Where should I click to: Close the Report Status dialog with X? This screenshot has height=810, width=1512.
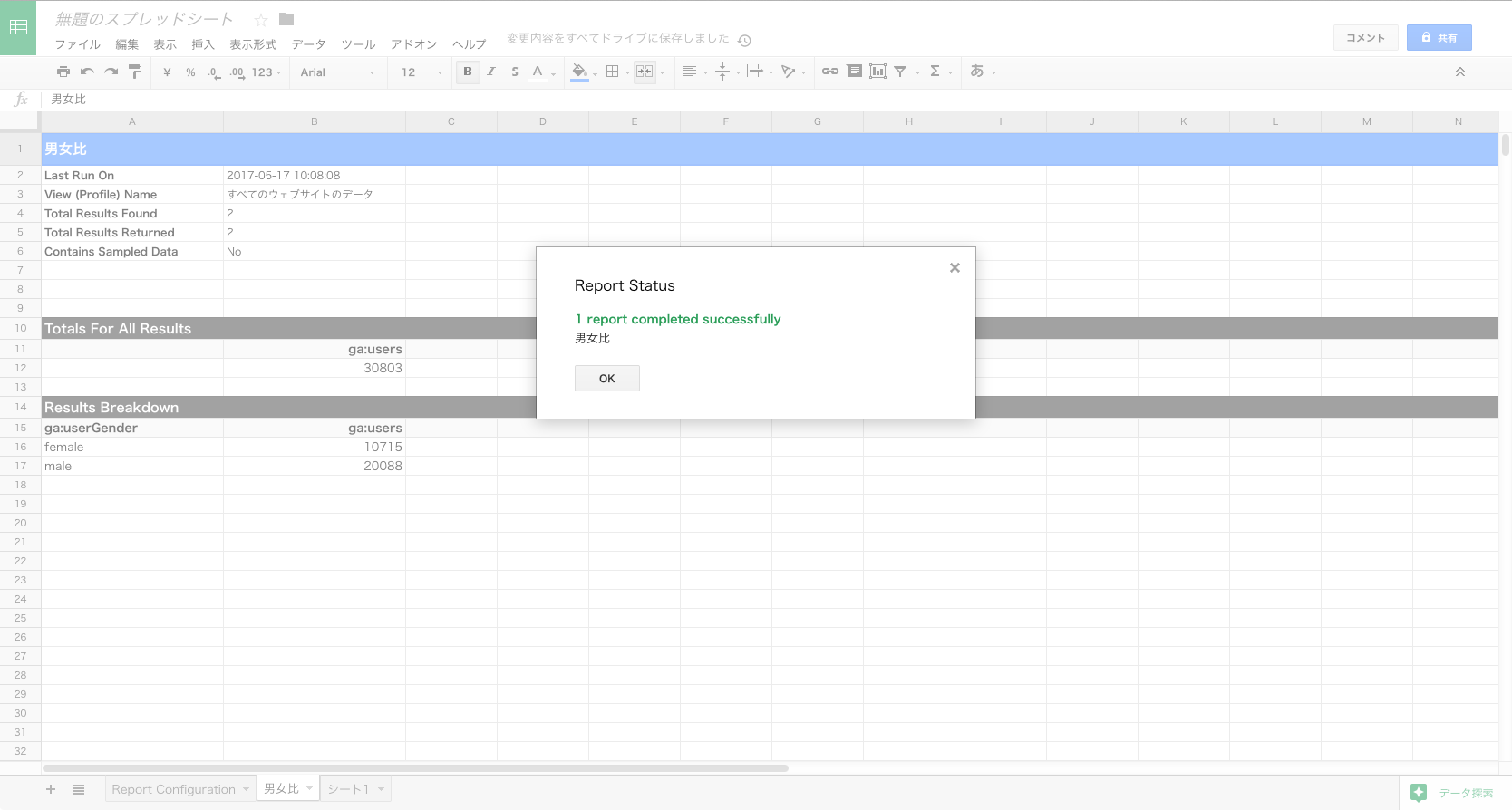click(x=955, y=267)
